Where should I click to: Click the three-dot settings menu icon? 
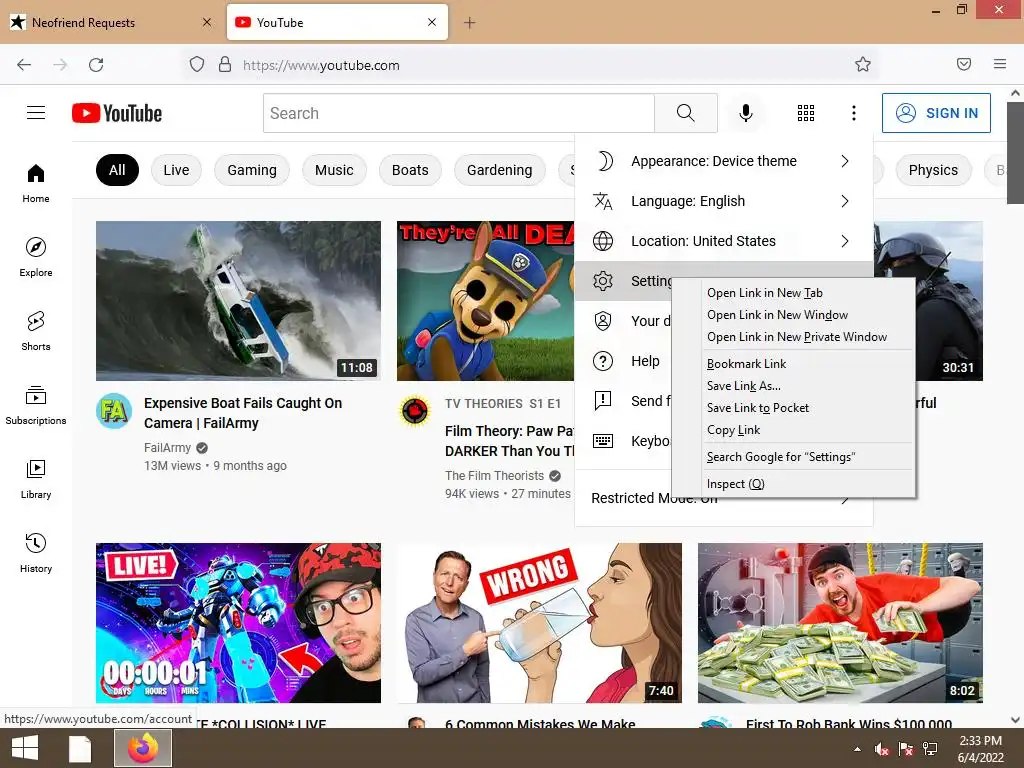pyautogui.click(x=854, y=113)
